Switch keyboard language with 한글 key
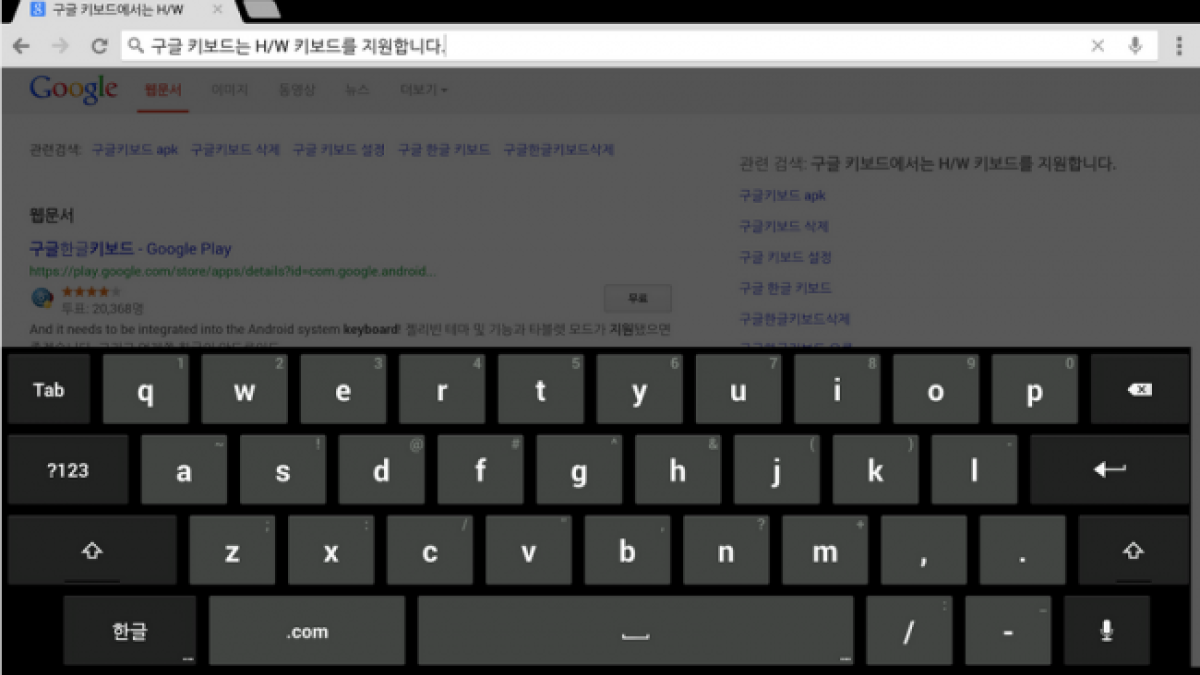The width and height of the screenshot is (1200, 675). pos(129,631)
